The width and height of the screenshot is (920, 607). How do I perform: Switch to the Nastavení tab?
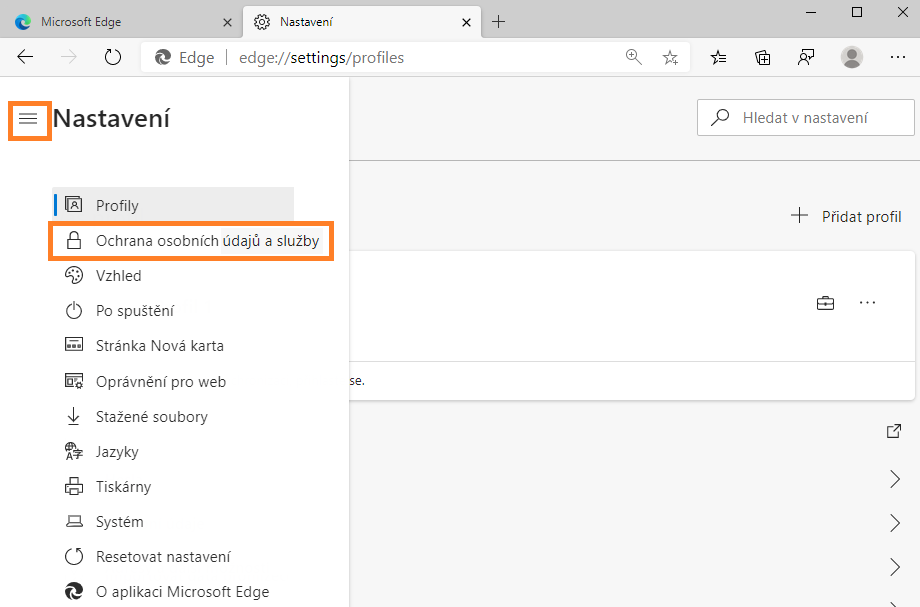[x=362, y=22]
